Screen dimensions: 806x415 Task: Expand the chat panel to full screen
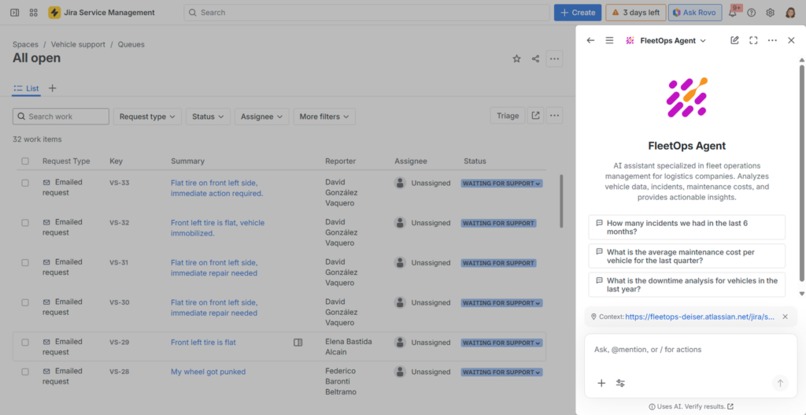[754, 40]
